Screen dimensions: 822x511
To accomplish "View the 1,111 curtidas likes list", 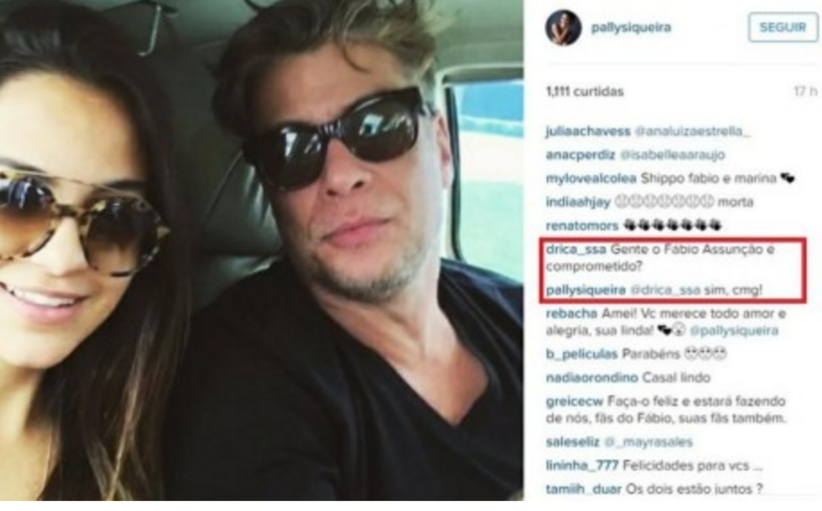I will point(585,91).
